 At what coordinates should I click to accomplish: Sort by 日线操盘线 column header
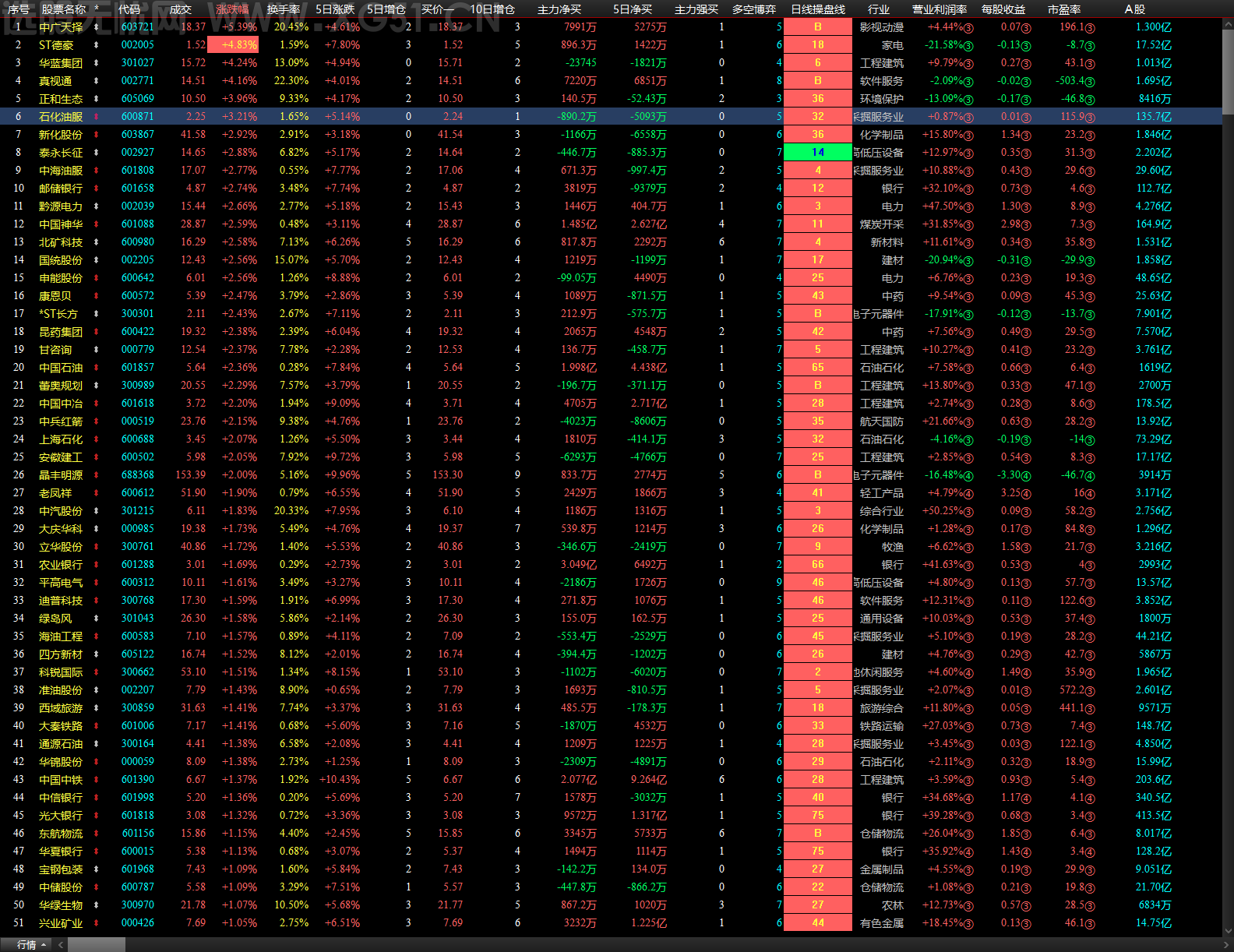tap(818, 9)
